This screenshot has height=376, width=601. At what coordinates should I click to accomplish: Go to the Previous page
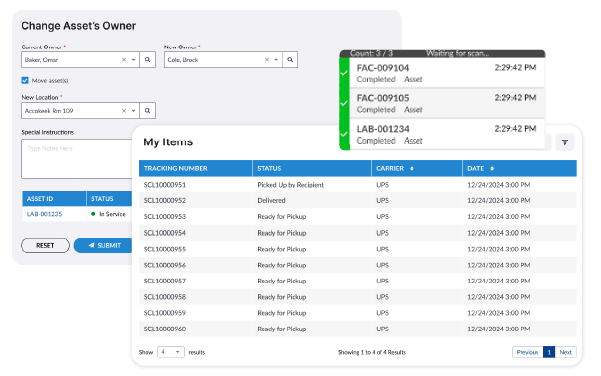527,352
